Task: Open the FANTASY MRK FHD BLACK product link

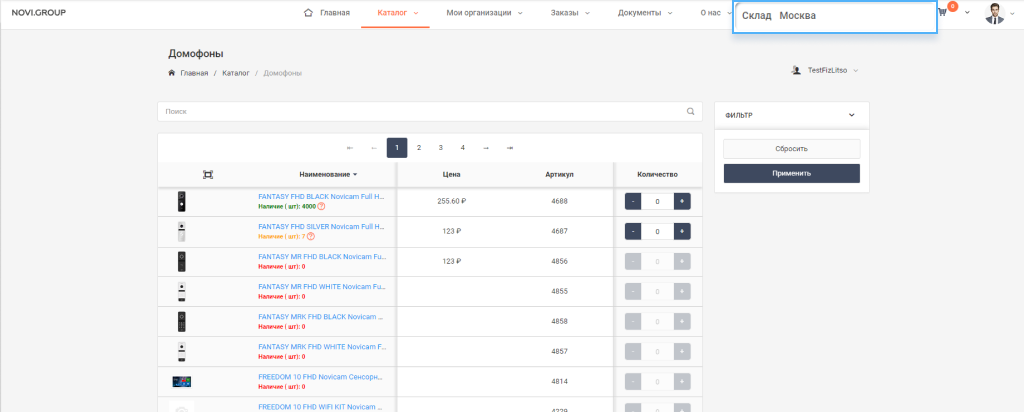Action: 321,317
